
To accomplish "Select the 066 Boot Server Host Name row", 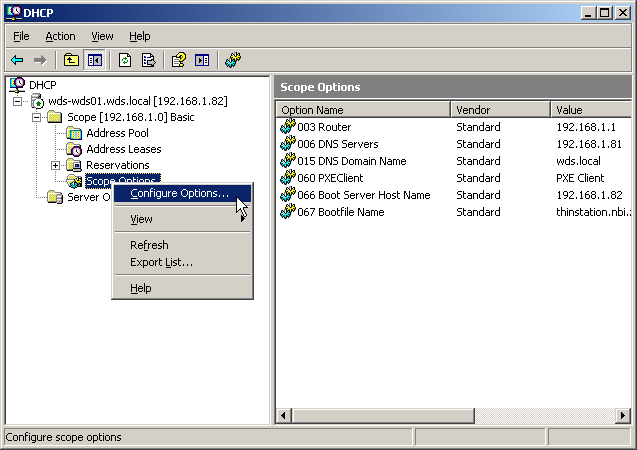I will (453, 195).
